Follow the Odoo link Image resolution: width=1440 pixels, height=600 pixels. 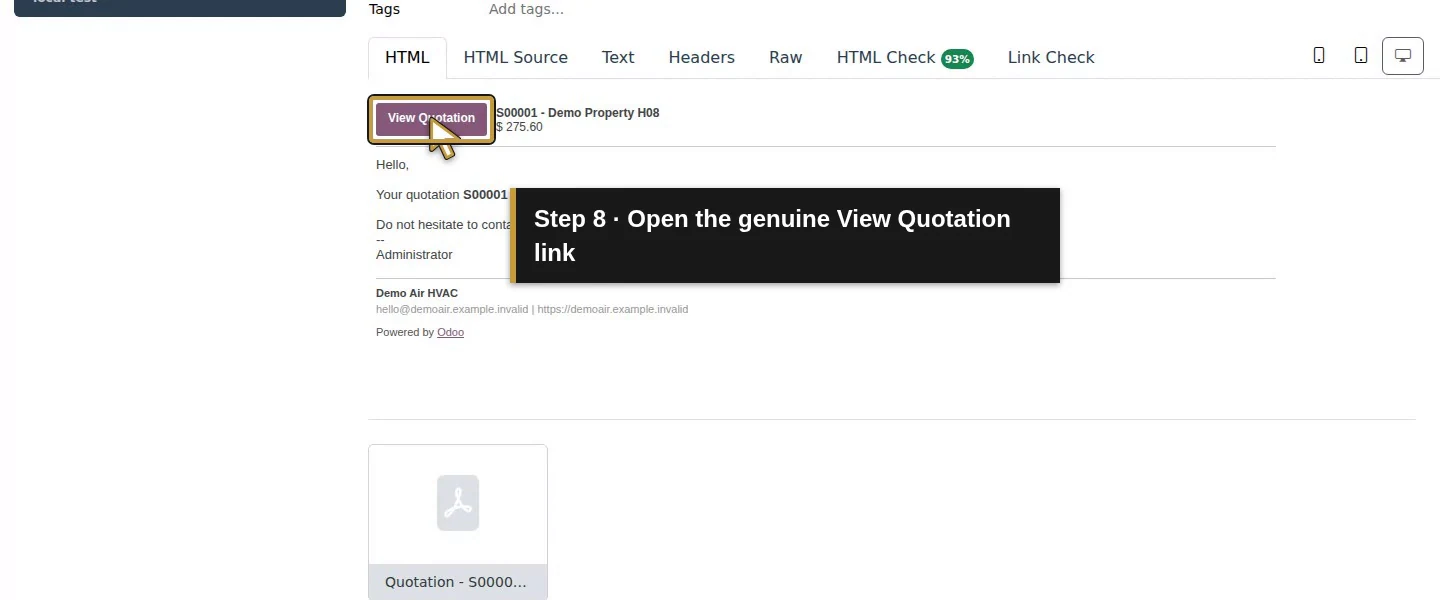coord(450,332)
